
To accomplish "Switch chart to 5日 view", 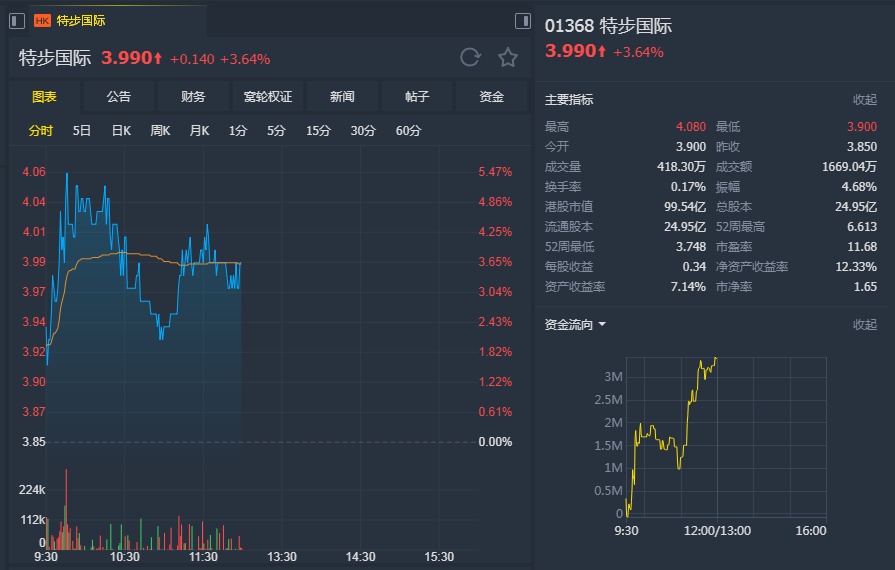I will (x=82, y=131).
